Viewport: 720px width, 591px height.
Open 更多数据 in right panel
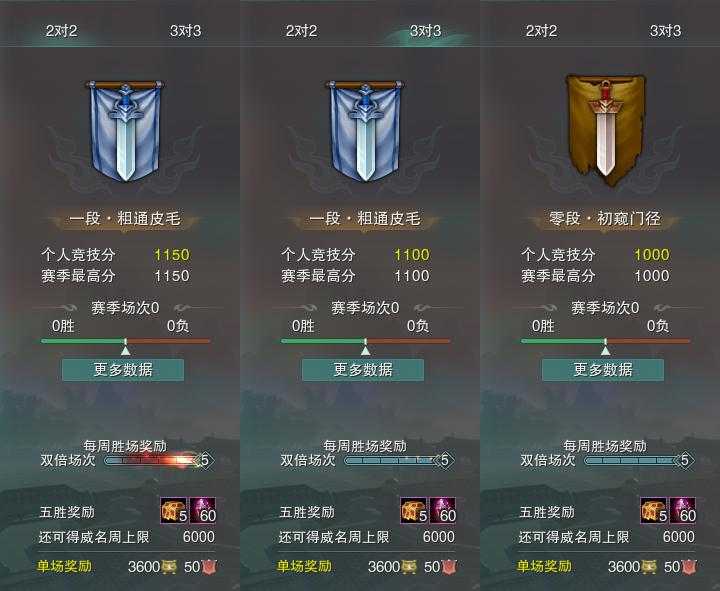(x=603, y=370)
